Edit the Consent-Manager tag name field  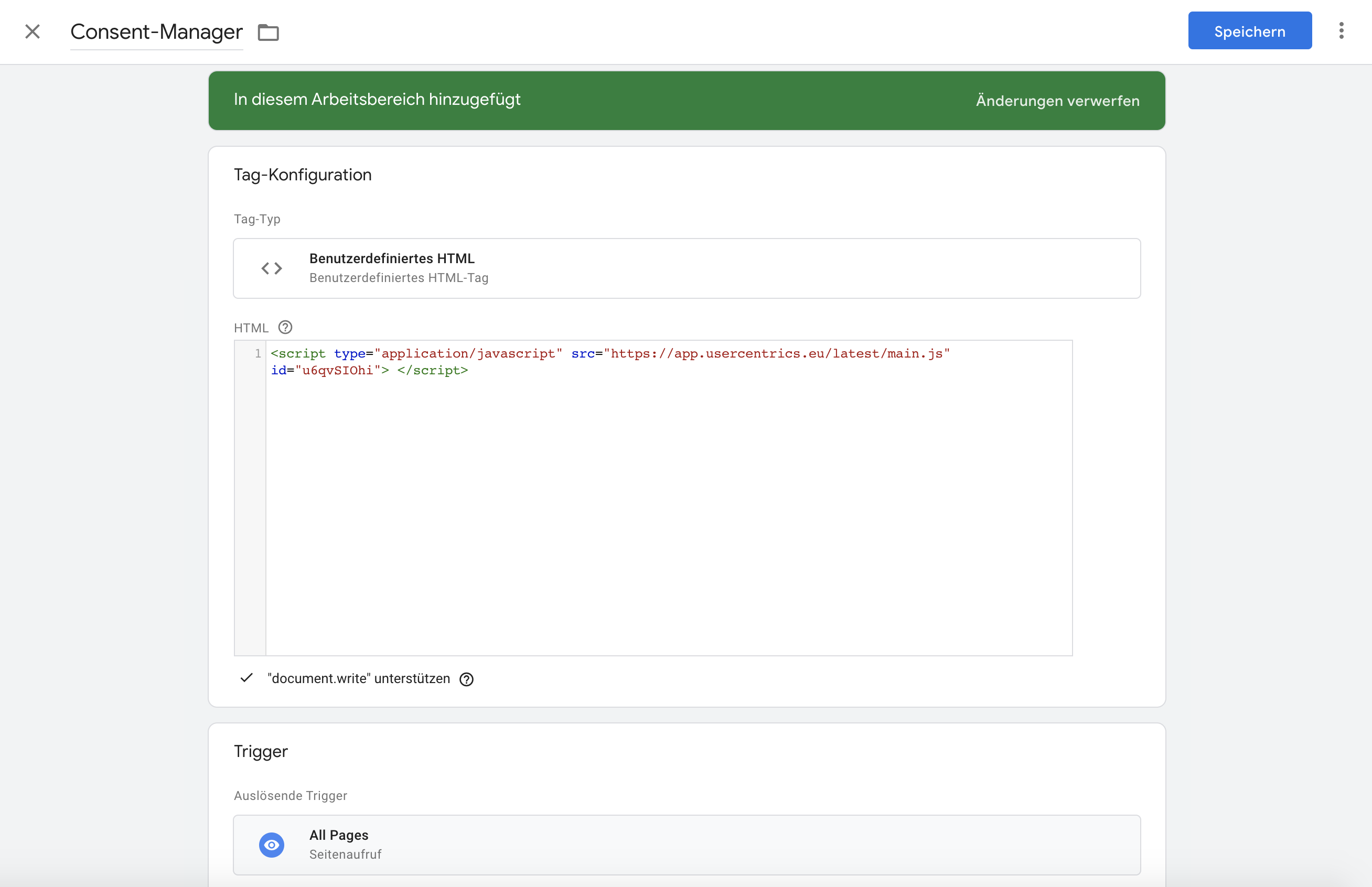(156, 31)
